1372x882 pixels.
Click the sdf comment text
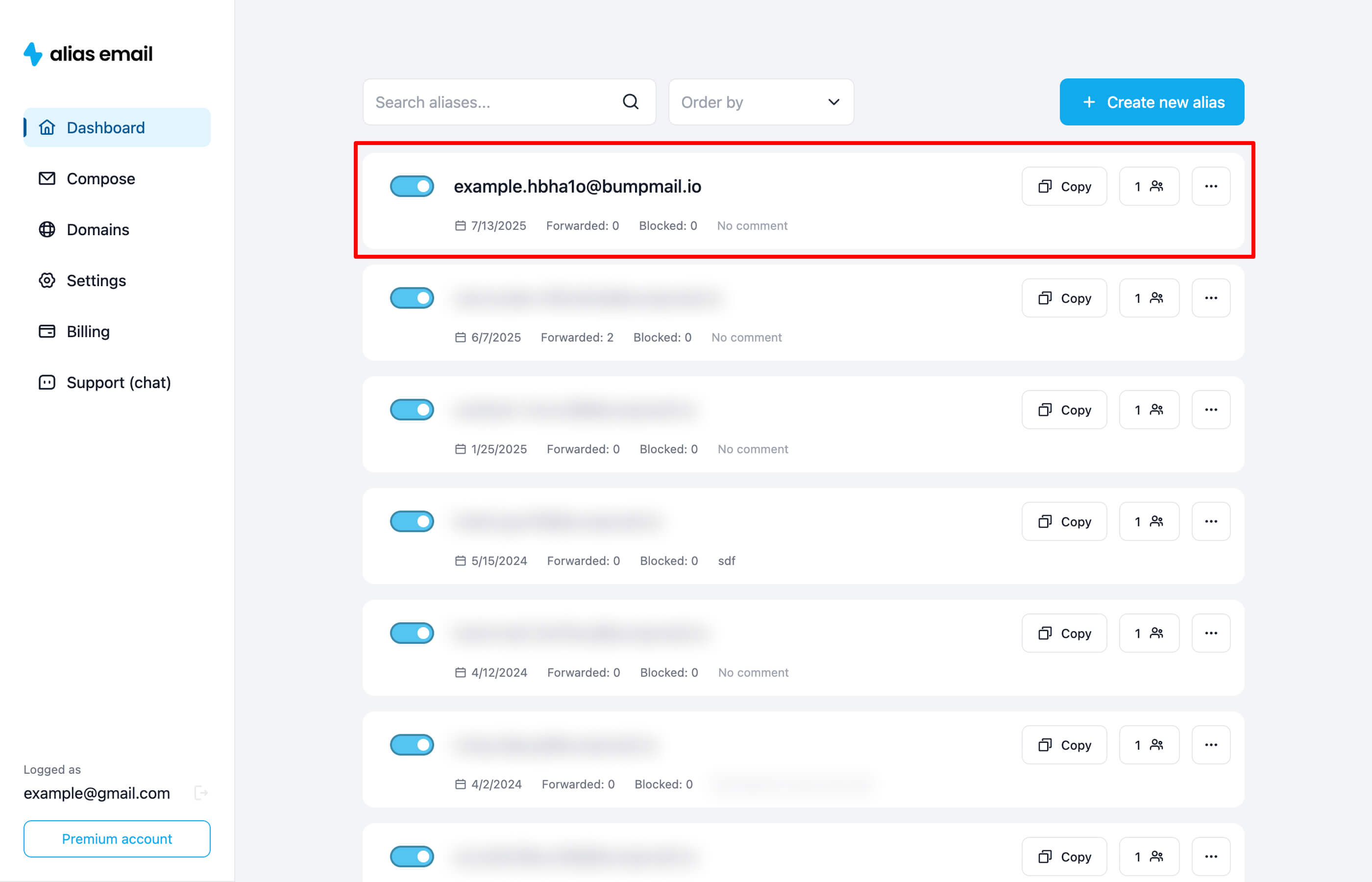[727, 561]
